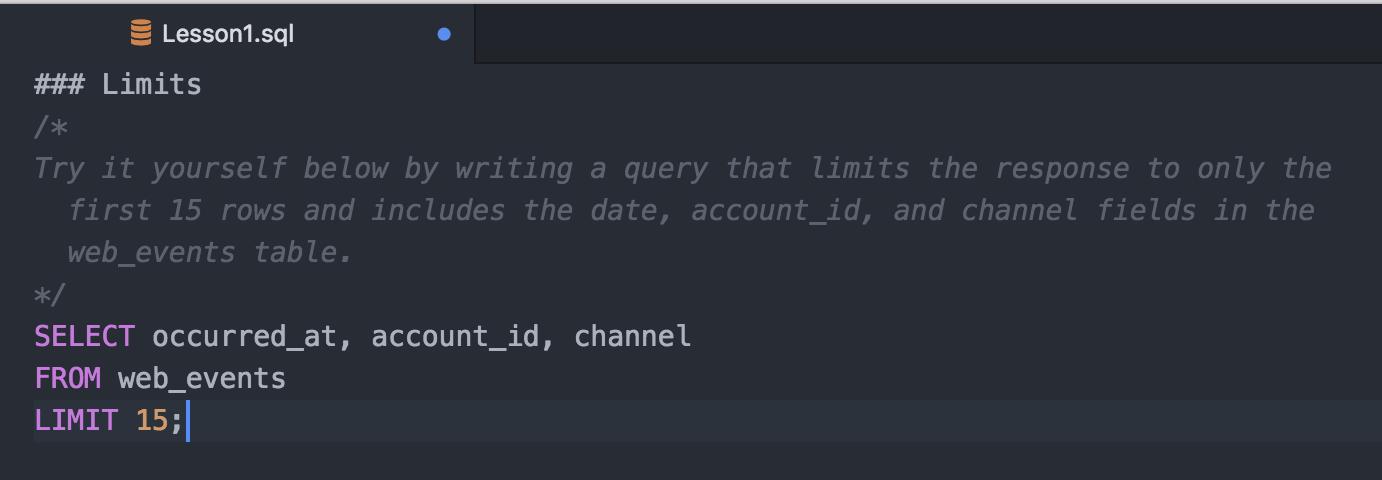Click channel in the SELECT line
Image resolution: width=1382 pixels, height=480 pixels.
click(632, 336)
